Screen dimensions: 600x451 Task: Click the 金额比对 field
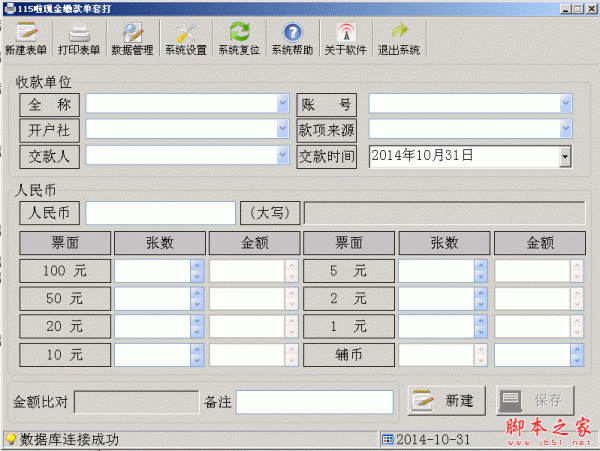point(137,402)
